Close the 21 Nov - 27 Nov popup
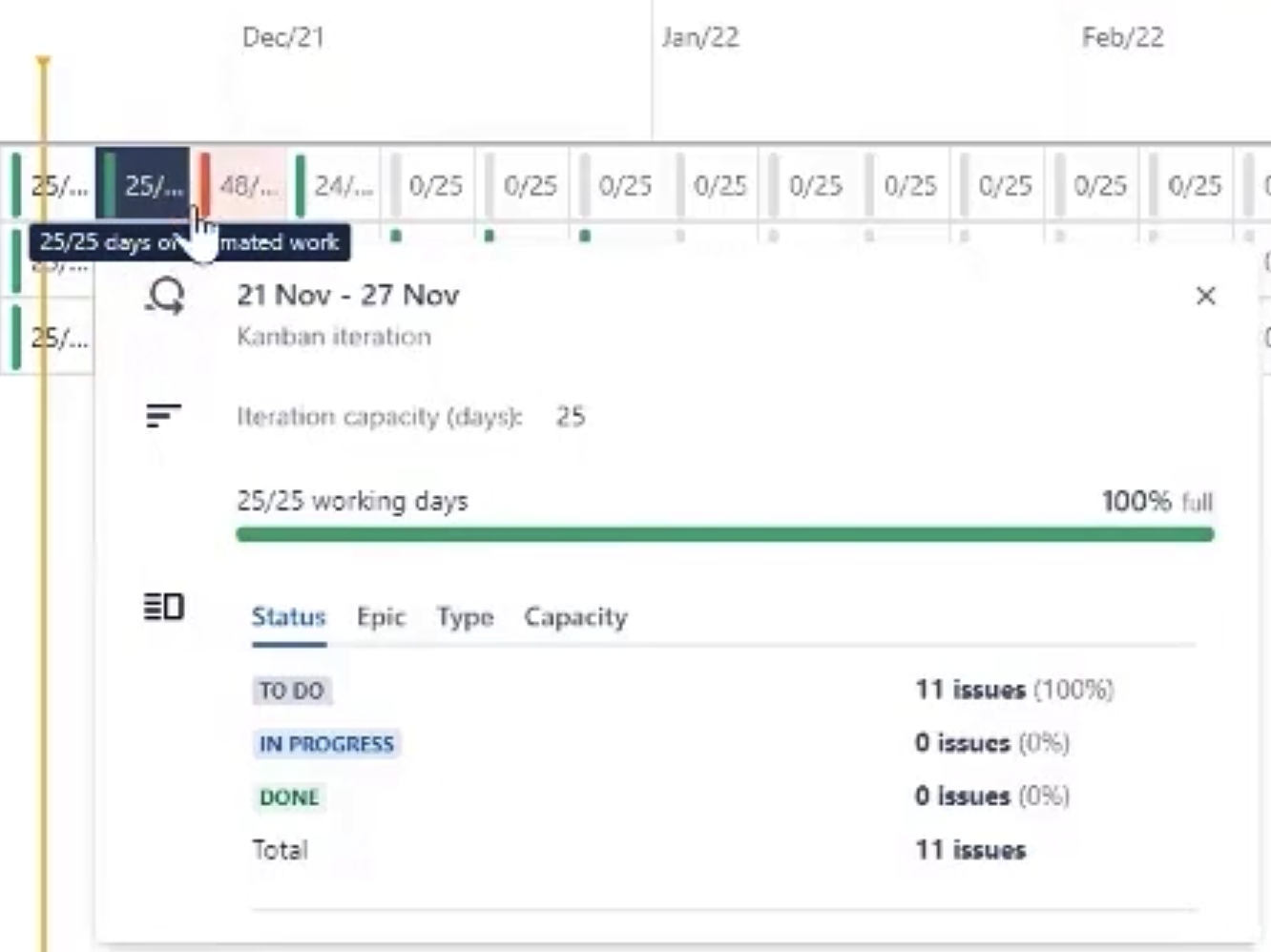Viewport: 1271px width, 952px height. pyautogui.click(x=1207, y=297)
